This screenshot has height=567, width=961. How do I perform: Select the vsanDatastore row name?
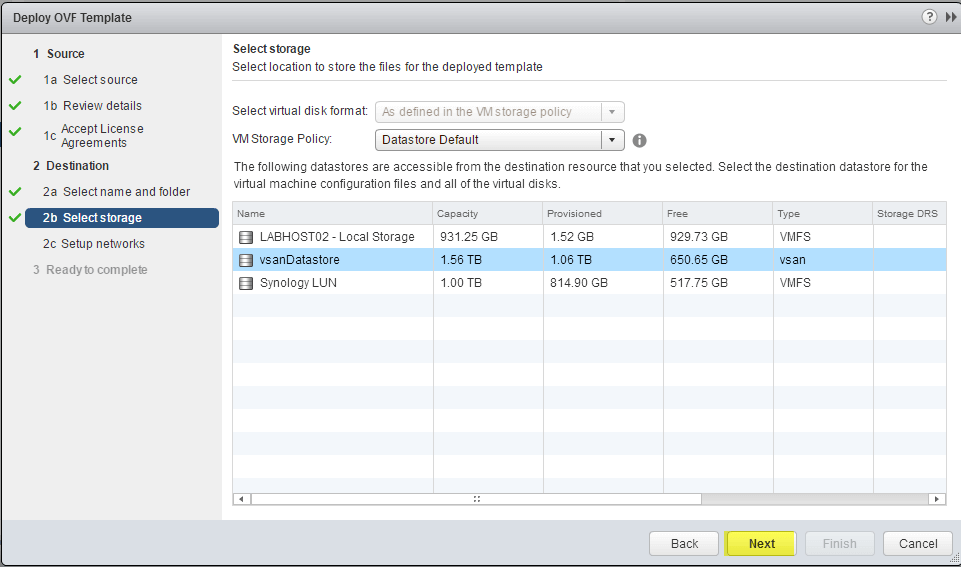click(300, 260)
